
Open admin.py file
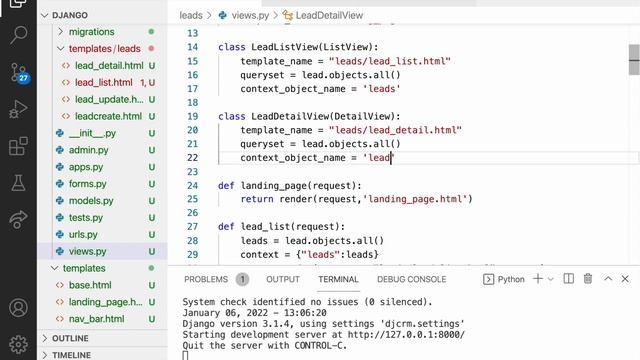(x=88, y=150)
